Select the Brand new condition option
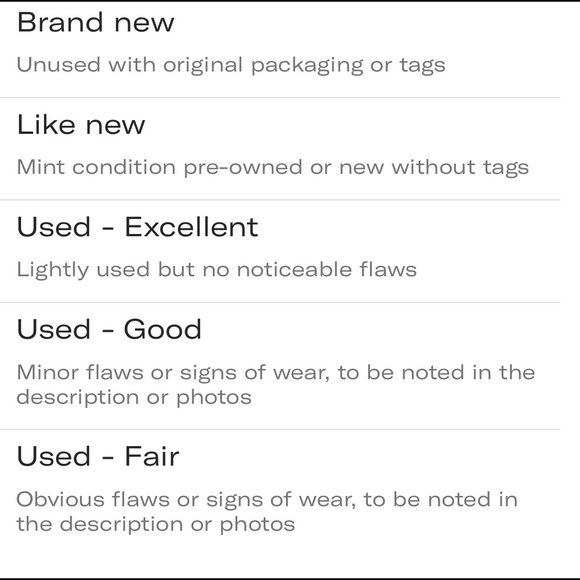This screenshot has width=580, height=580. tap(280, 50)
